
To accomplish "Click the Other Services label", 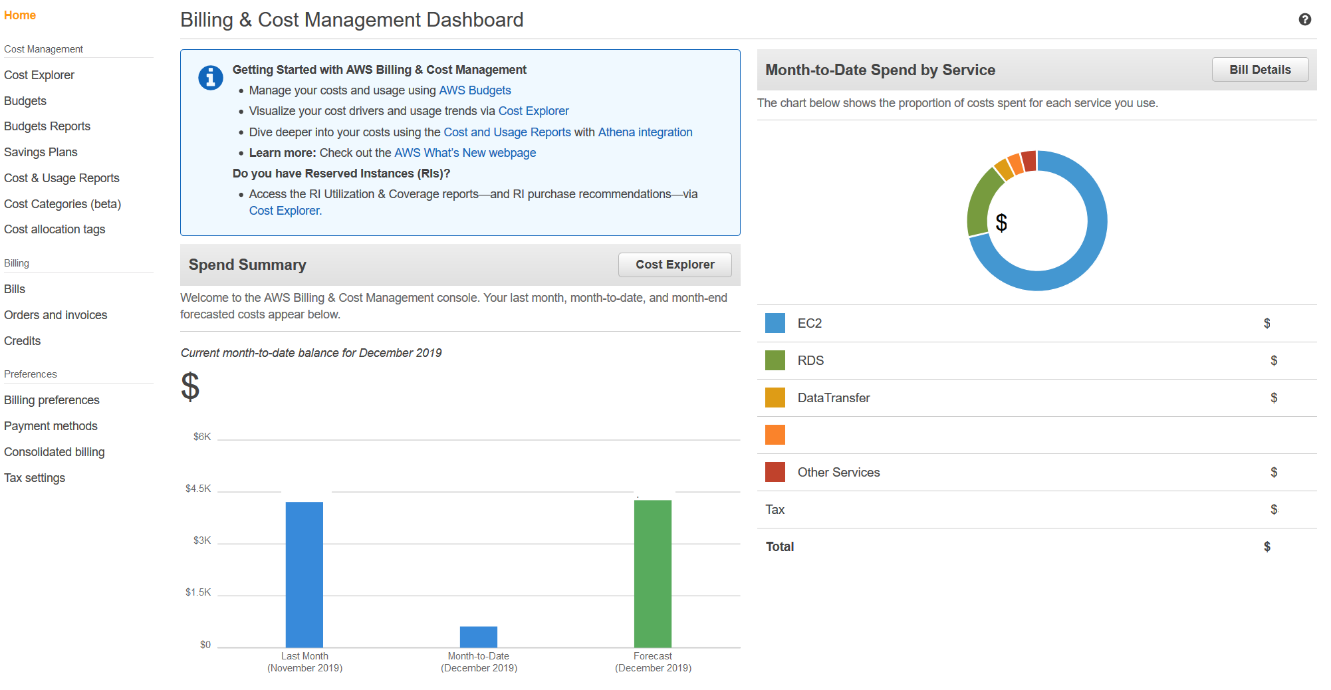I will (838, 472).
